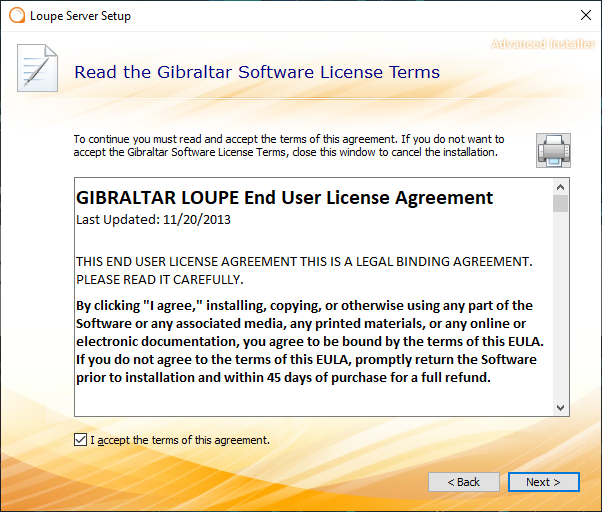Click the 'PLEASE READ IT CAREFULLY.' line
Screen dimensions: 602x512
pyautogui.click(x=160, y=280)
